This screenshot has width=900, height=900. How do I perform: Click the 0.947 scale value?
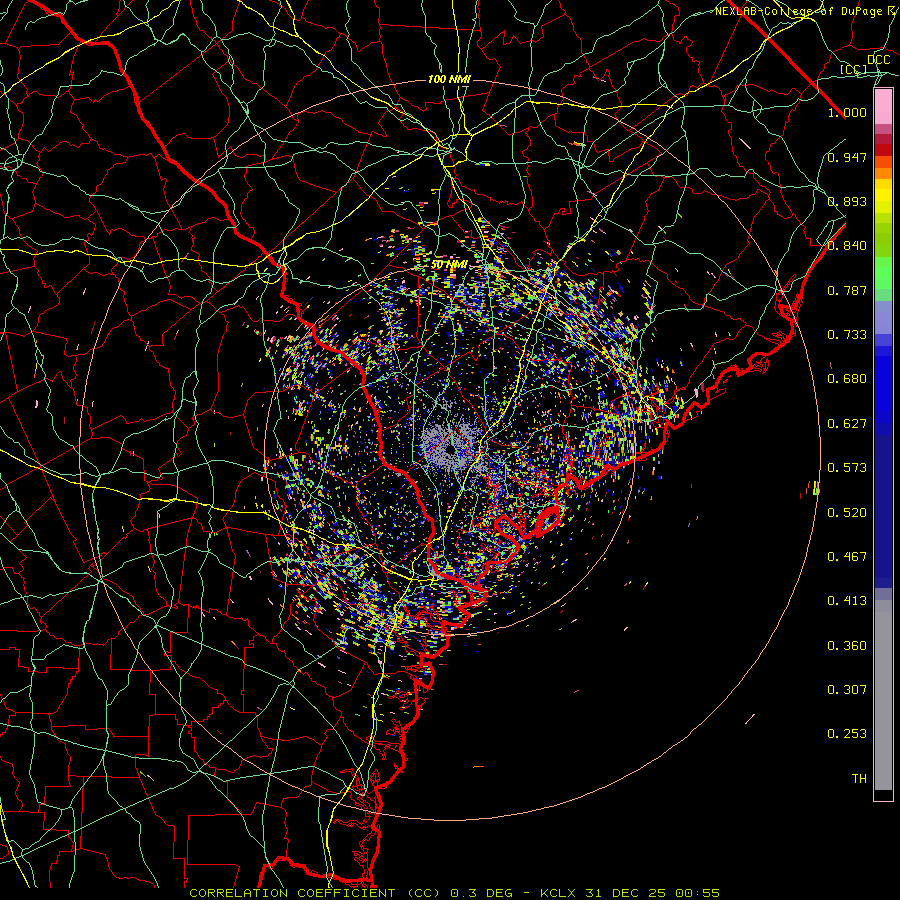click(847, 157)
